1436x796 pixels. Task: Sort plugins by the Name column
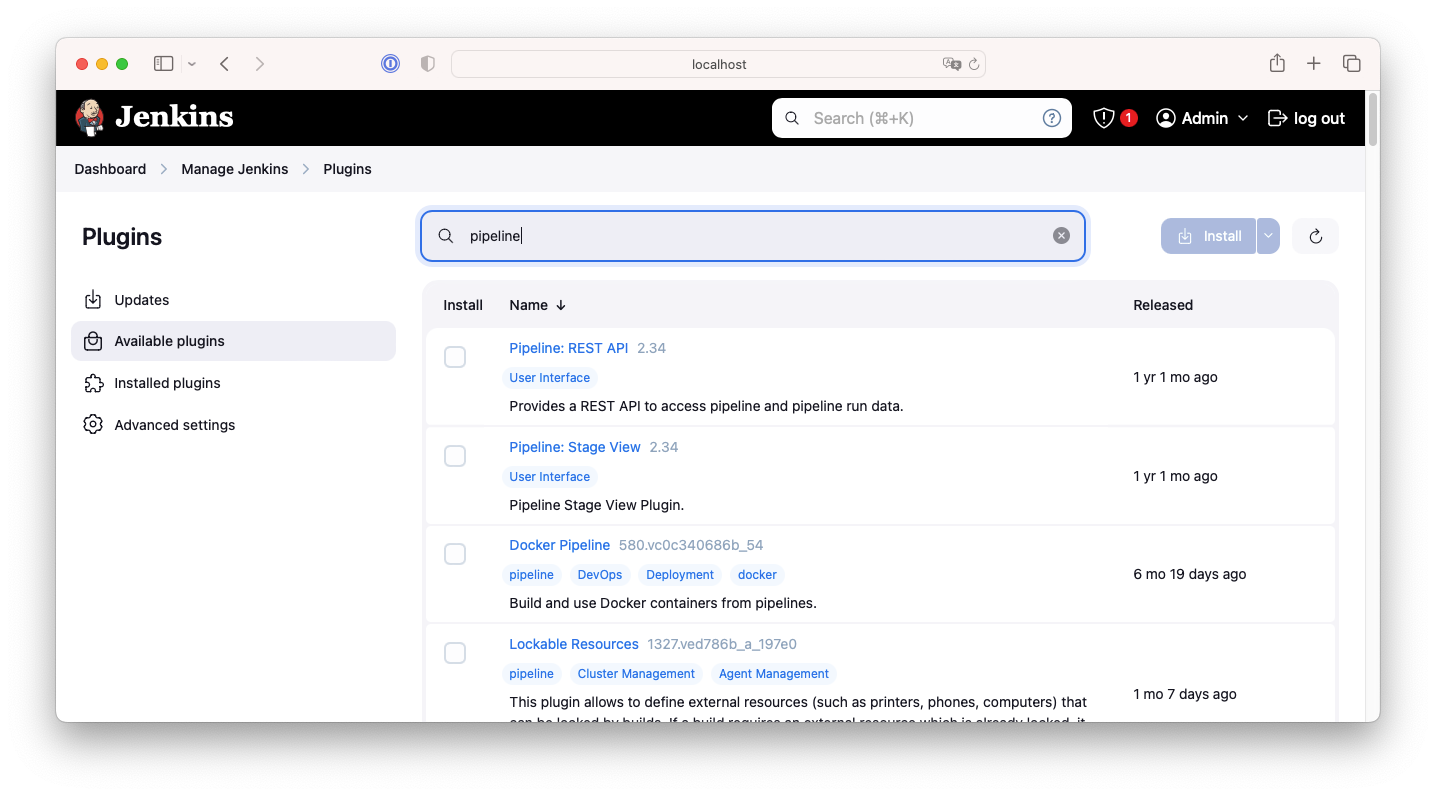click(x=538, y=305)
